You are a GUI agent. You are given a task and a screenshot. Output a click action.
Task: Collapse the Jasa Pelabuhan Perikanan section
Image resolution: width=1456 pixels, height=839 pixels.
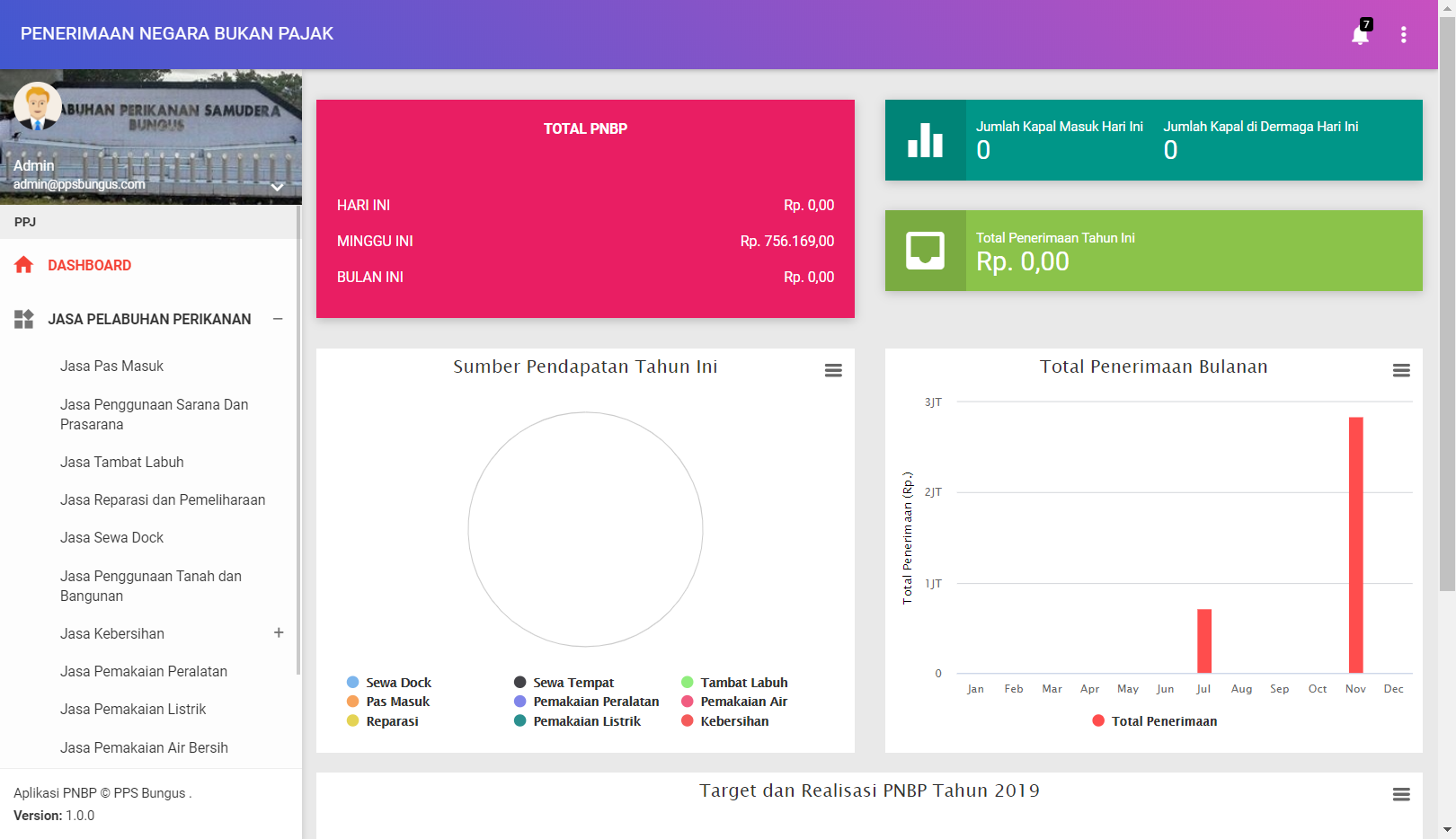pyautogui.click(x=278, y=319)
